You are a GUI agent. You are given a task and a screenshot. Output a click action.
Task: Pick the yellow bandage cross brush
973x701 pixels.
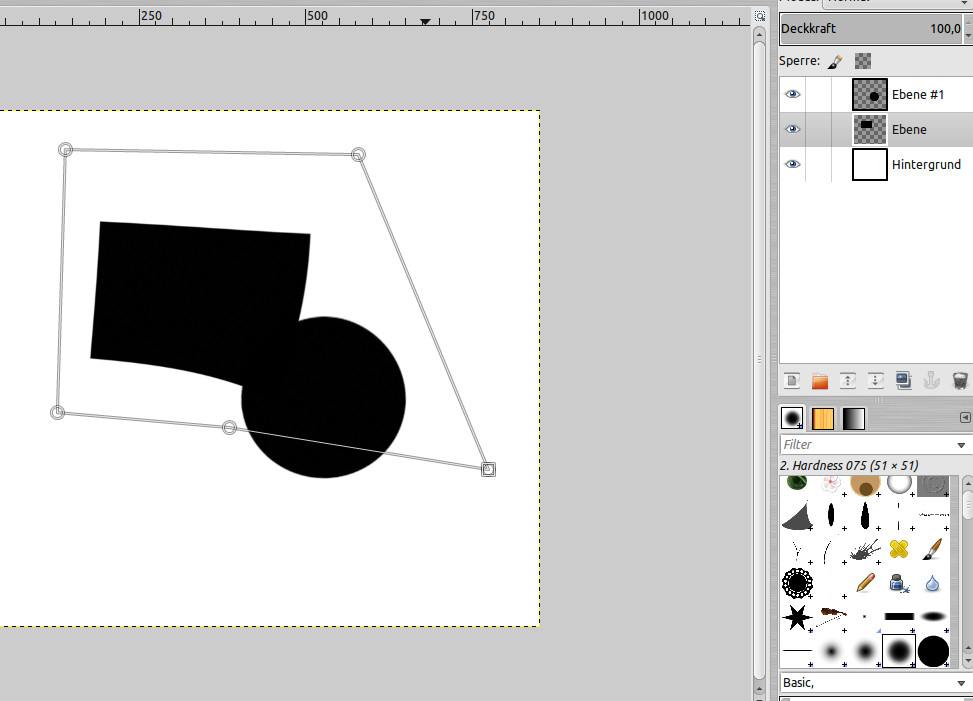coord(898,548)
